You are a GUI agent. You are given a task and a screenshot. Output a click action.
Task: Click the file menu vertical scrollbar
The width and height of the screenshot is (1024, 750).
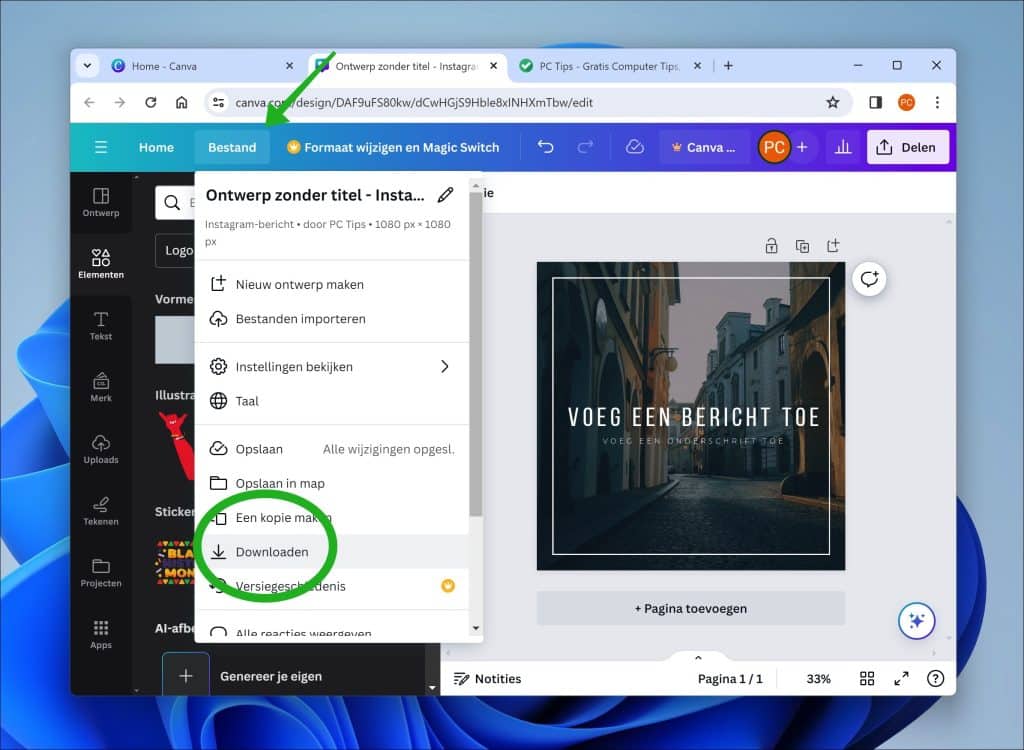click(475, 353)
